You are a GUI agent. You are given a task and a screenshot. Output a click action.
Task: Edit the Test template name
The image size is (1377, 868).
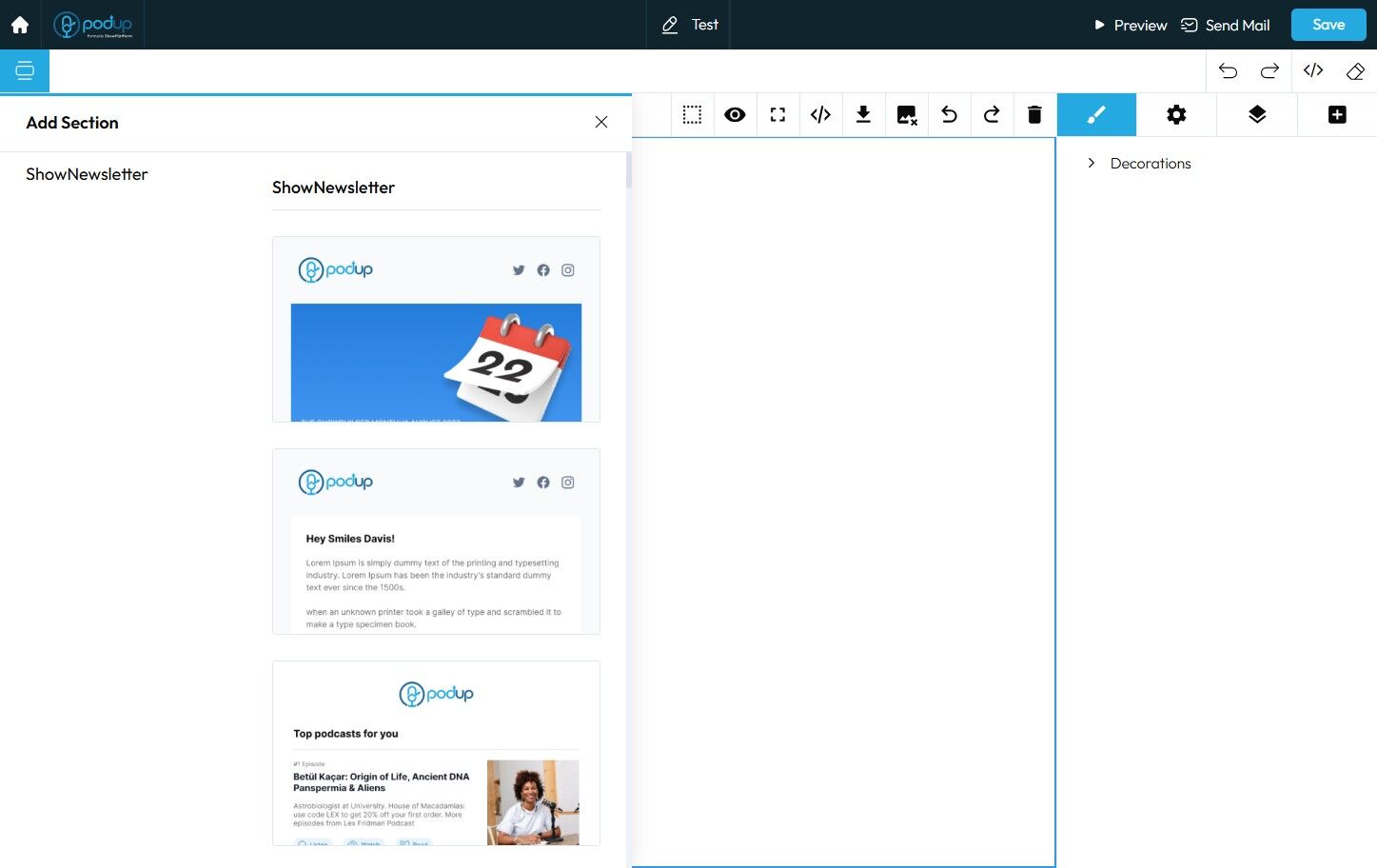690,25
